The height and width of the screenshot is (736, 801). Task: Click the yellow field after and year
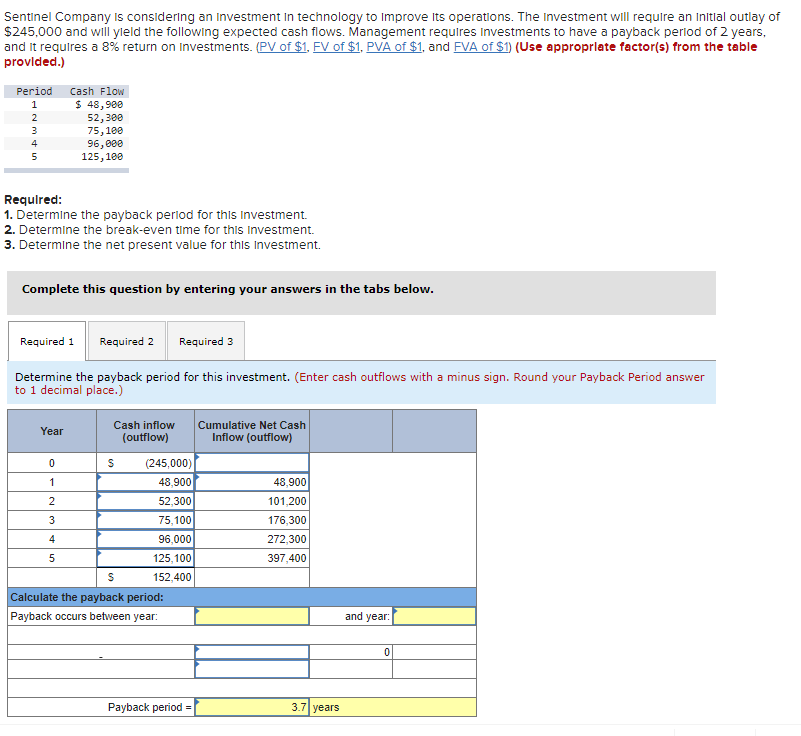point(438,616)
